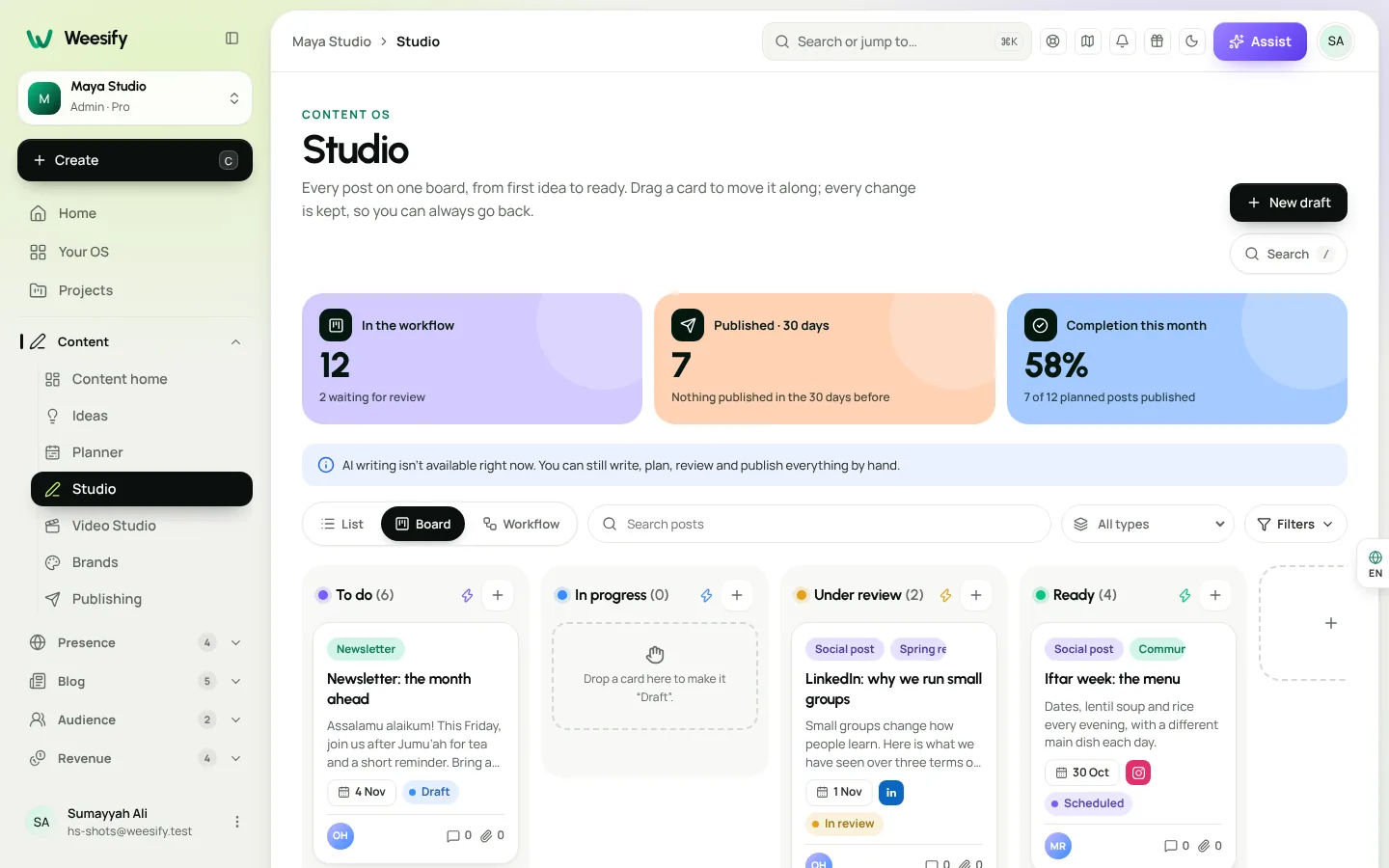
Task: Switch to Board view
Action: [423, 524]
